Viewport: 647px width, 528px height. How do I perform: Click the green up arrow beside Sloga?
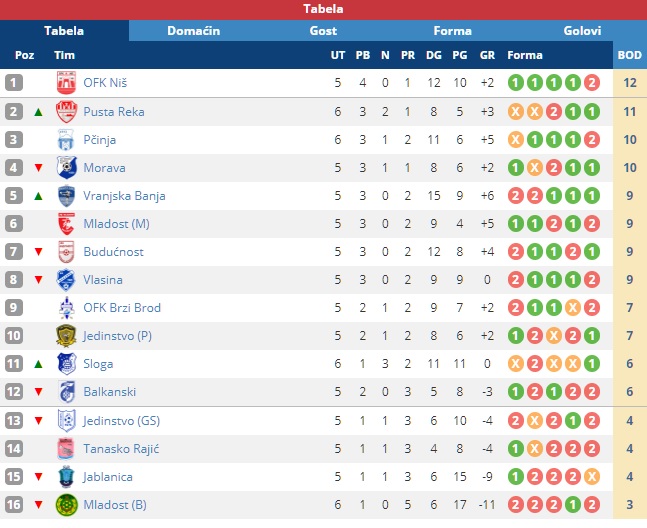38,364
